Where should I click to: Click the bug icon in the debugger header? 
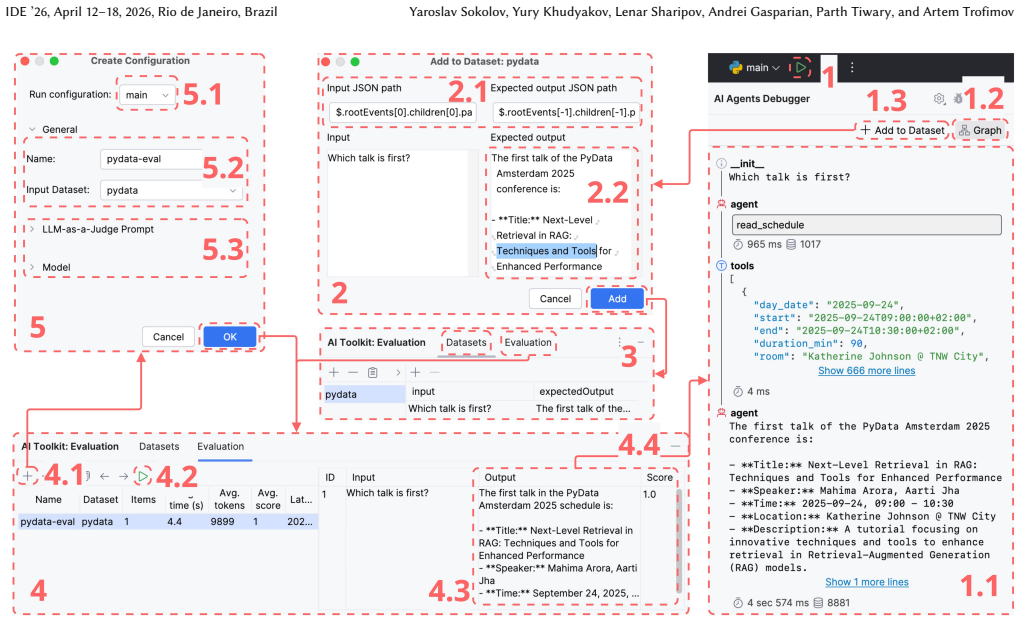958,98
